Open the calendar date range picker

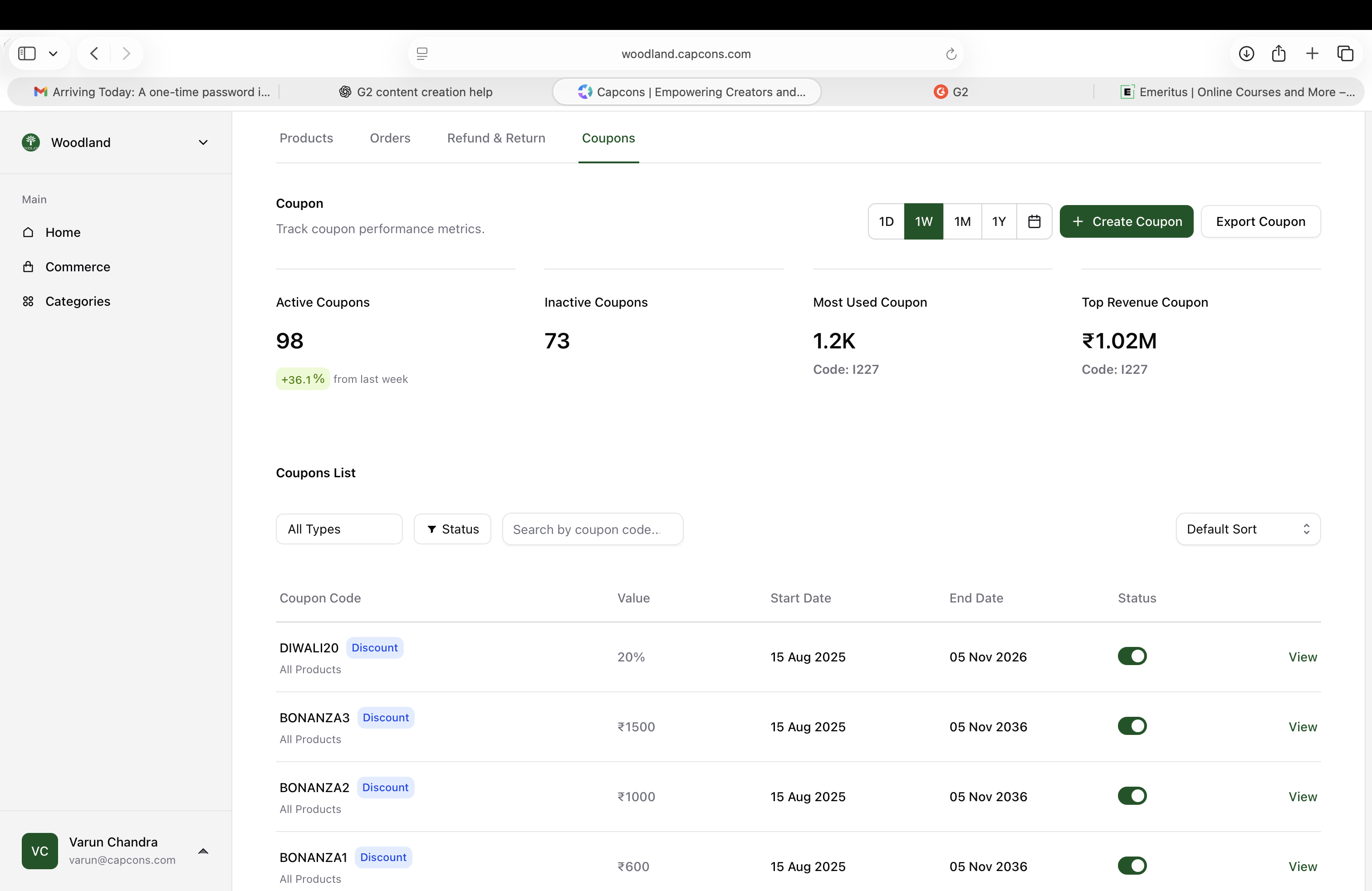1034,221
